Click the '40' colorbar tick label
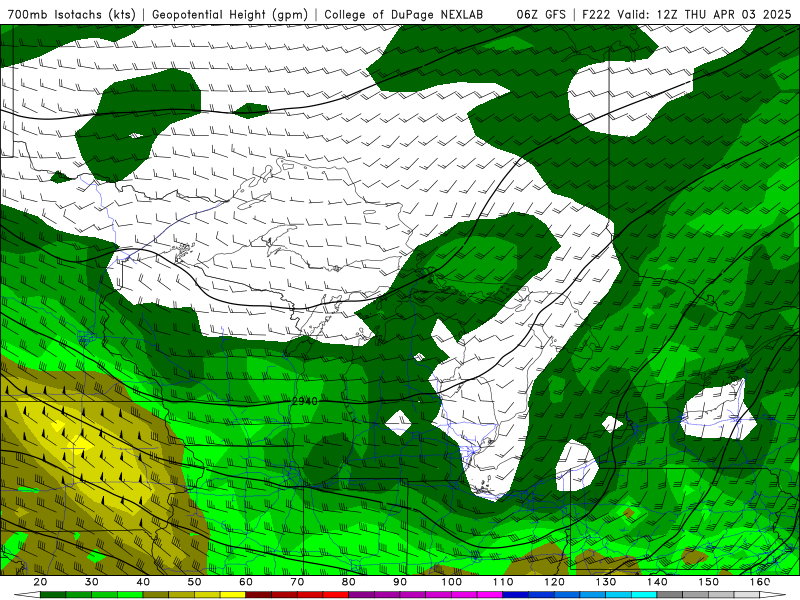The width and height of the screenshot is (800, 600). coord(143,582)
